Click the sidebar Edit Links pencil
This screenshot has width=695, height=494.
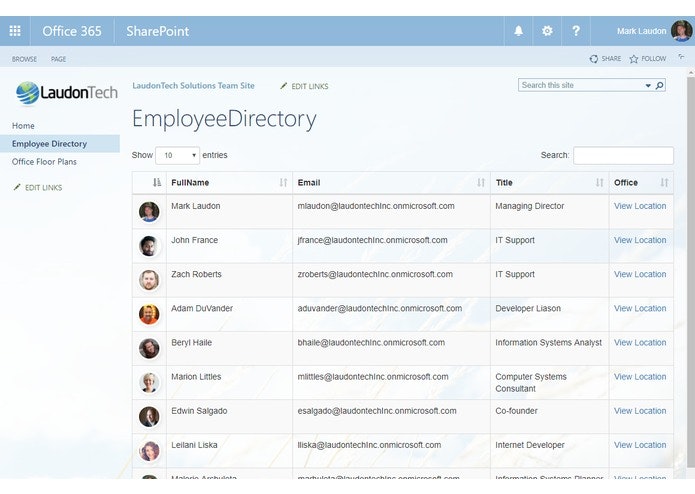17,187
